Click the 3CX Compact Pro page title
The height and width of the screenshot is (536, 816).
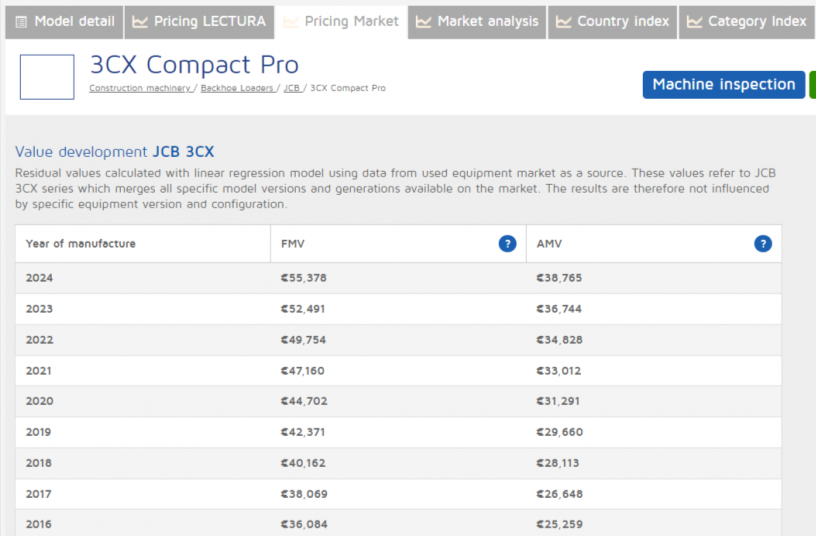point(194,65)
